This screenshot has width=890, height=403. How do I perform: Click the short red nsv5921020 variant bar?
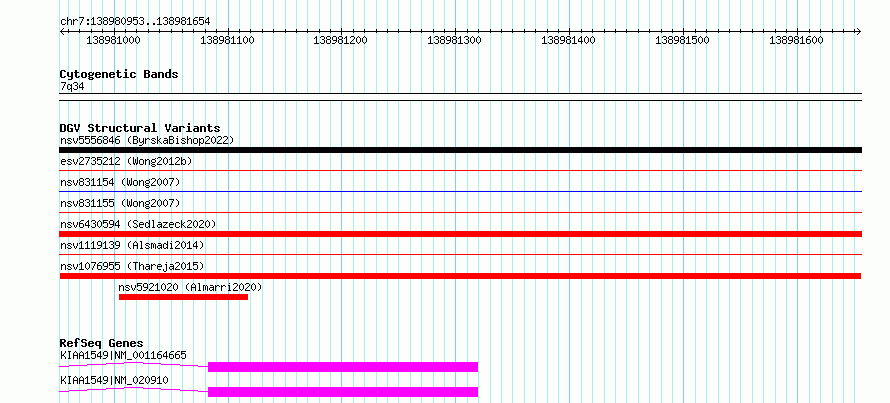coord(183,297)
